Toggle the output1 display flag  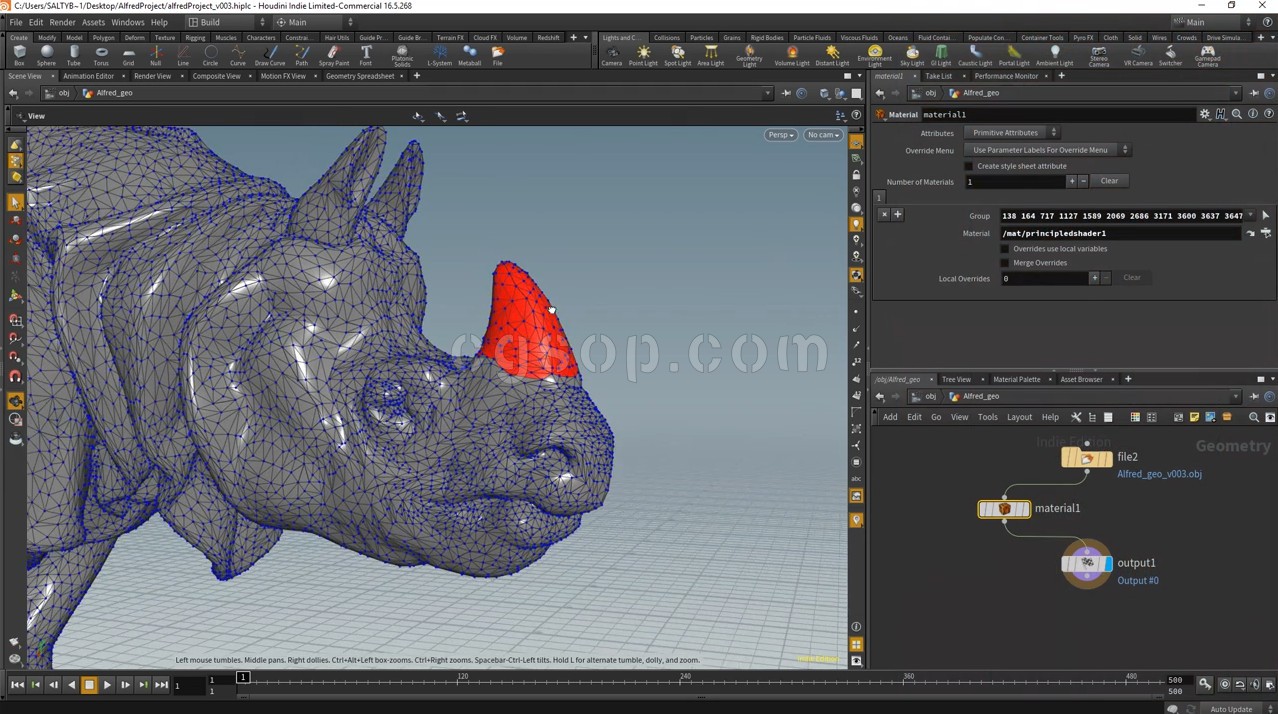(1108, 564)
